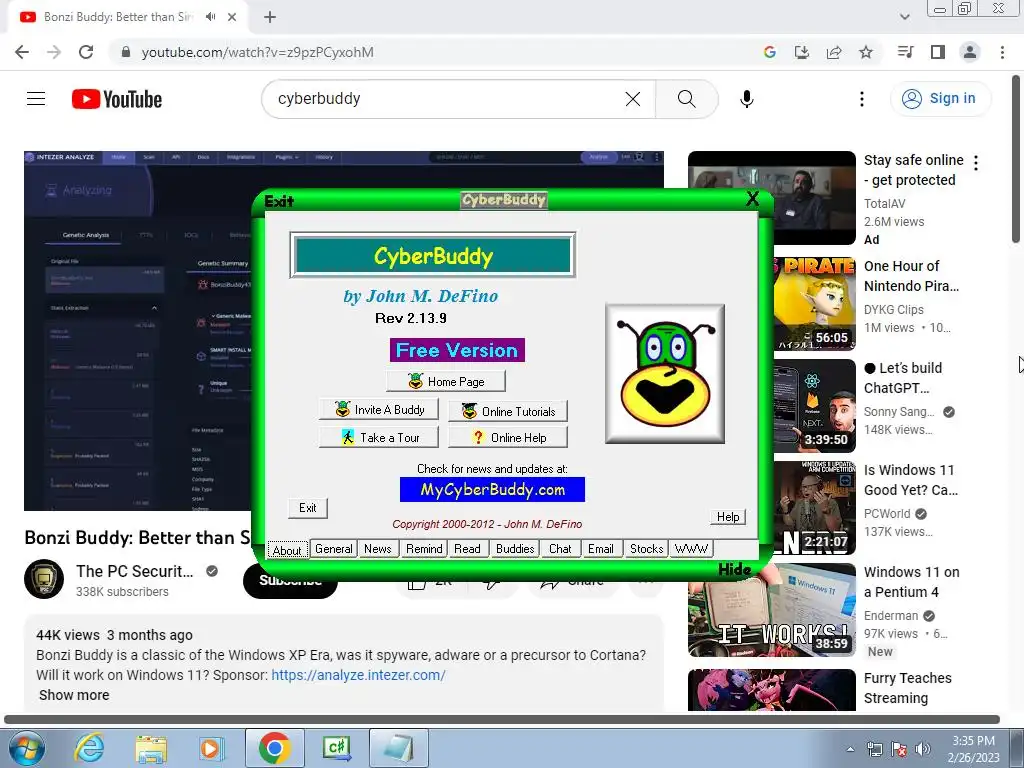The height and width of the screenshot is (768, 1024).
Task: Switch to the Buddies tab
Action: (x=515, y=549)
